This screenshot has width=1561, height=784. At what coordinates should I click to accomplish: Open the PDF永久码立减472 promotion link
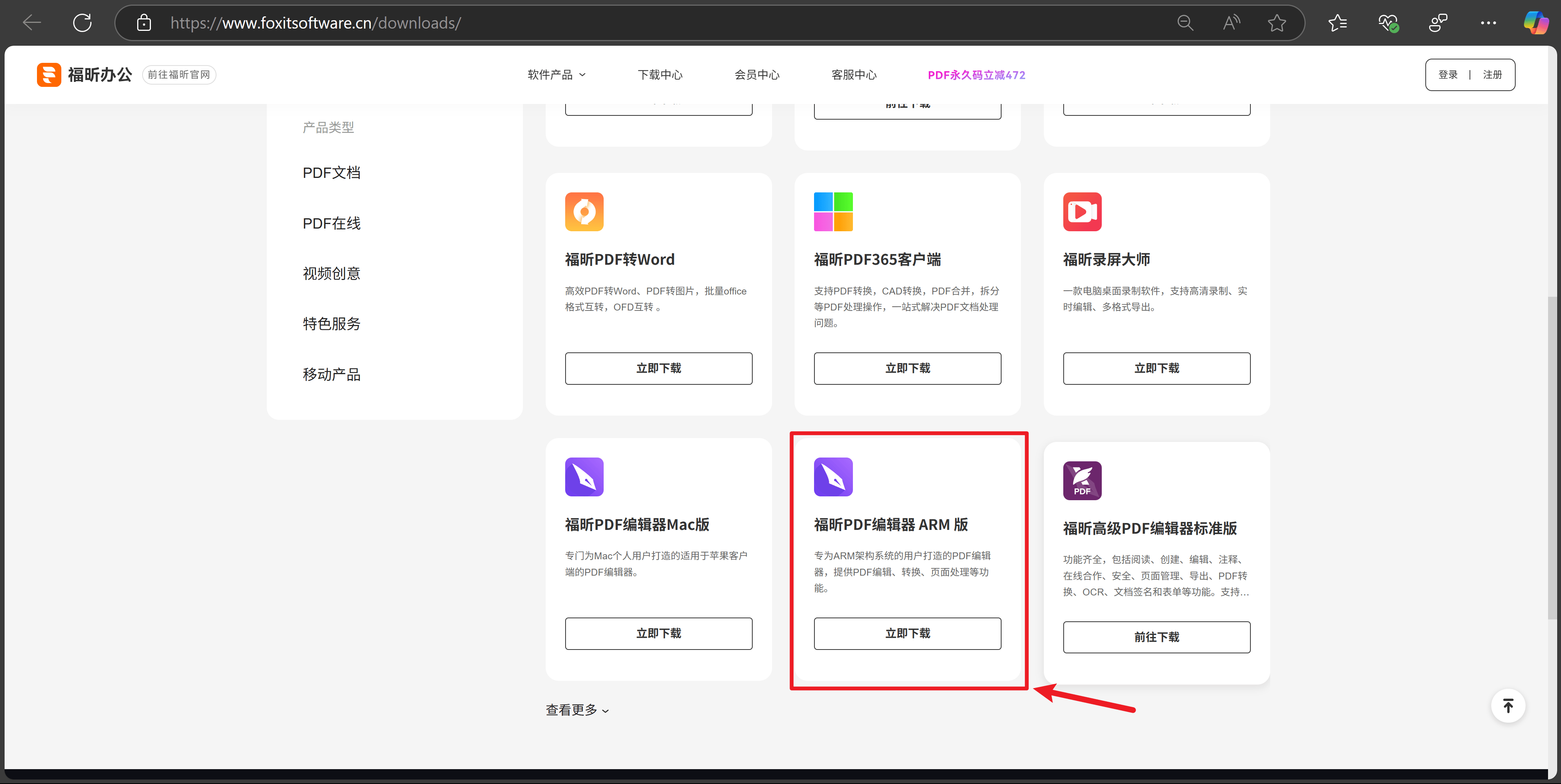pos(976,75)
